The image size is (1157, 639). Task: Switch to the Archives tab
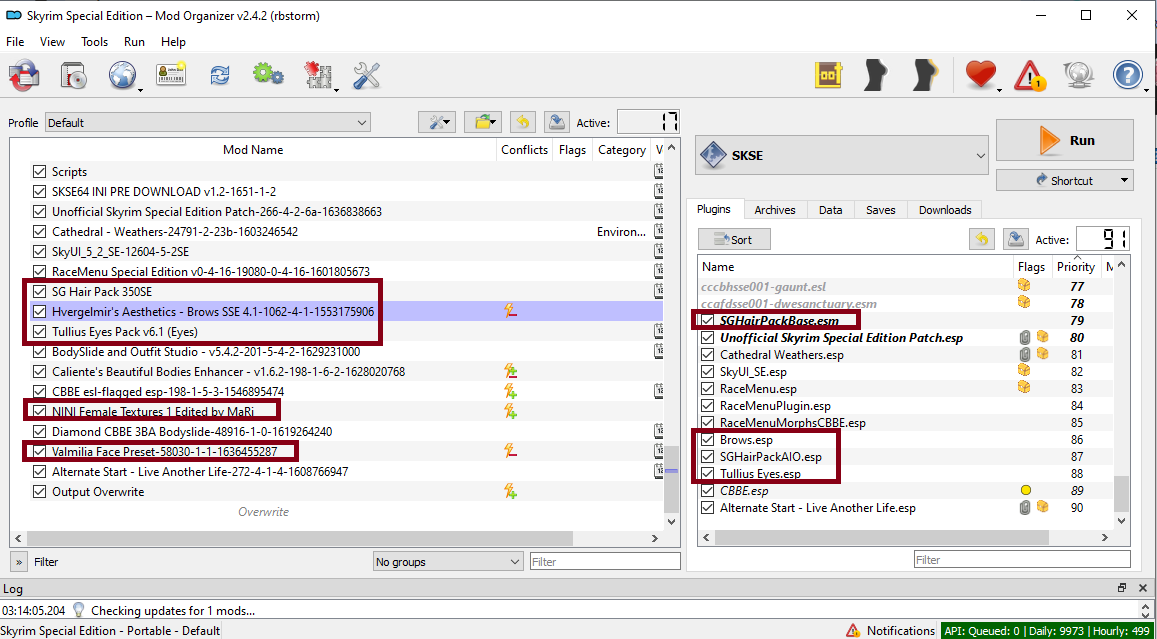point(775,210)
